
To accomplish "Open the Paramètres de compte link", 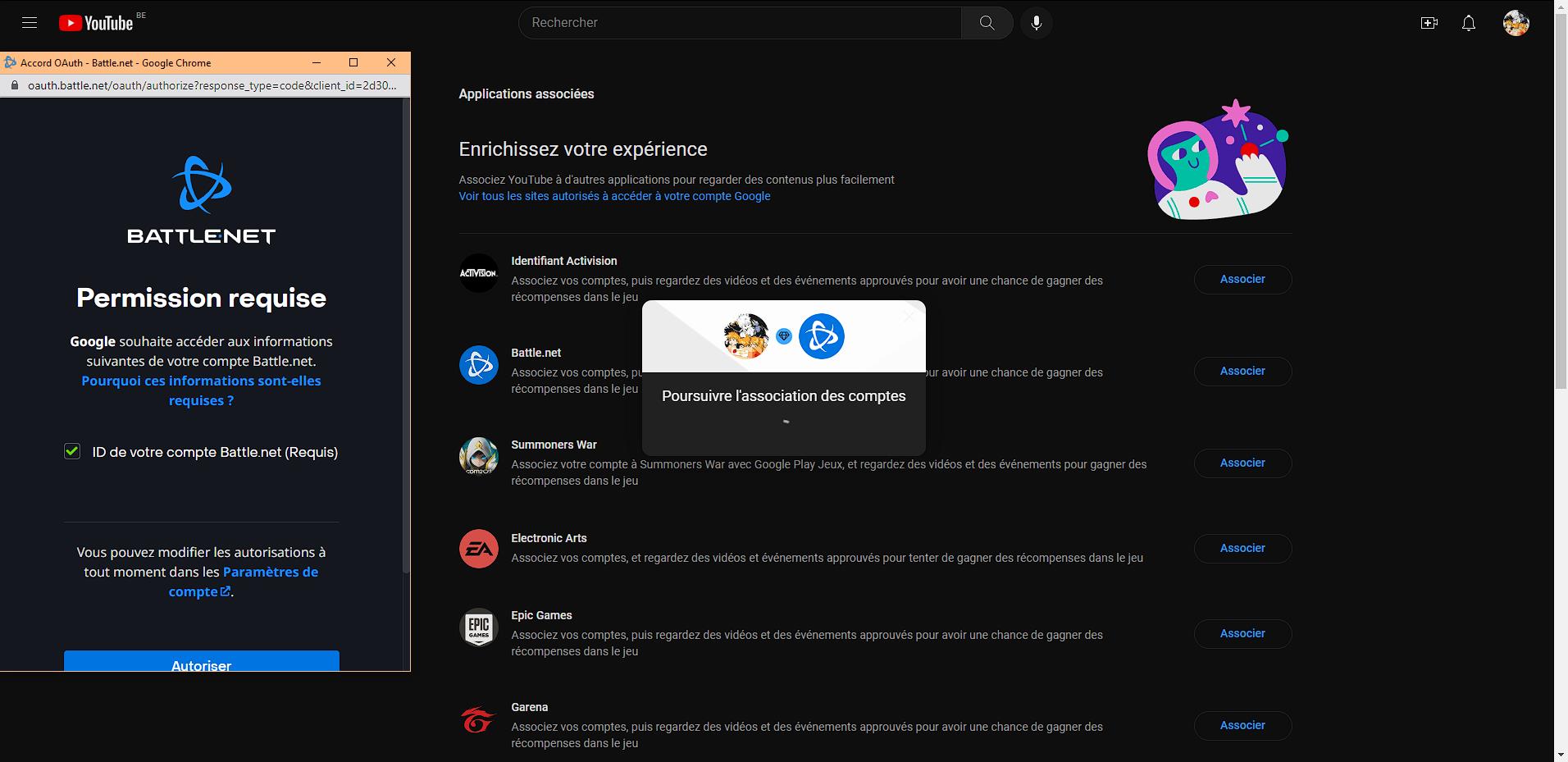I will [x=244, y=582].
